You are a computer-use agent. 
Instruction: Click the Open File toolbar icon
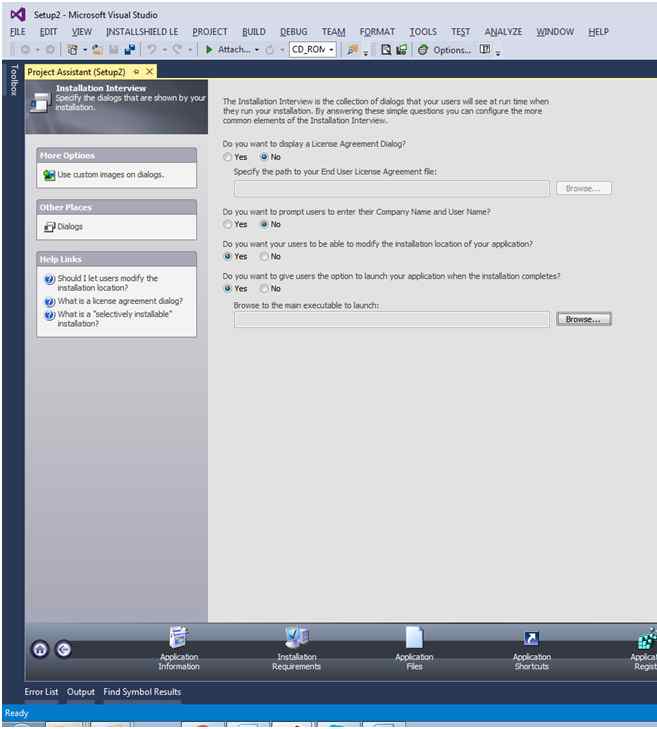[x=97, y=49]
